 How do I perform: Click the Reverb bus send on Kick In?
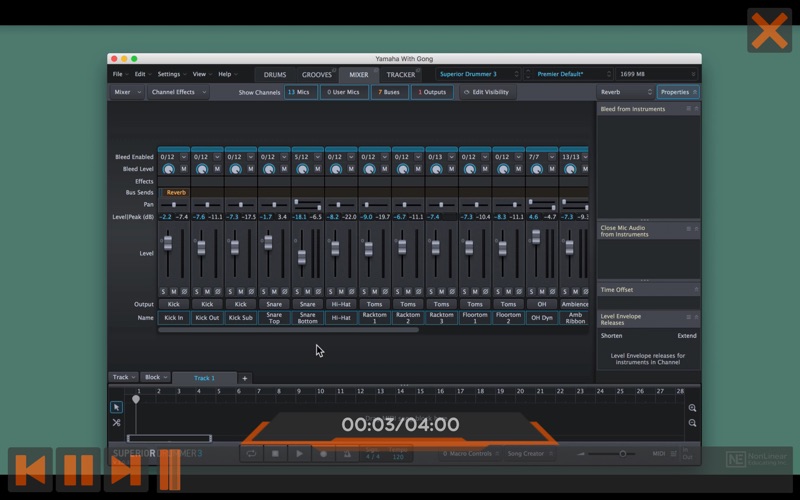176,192
